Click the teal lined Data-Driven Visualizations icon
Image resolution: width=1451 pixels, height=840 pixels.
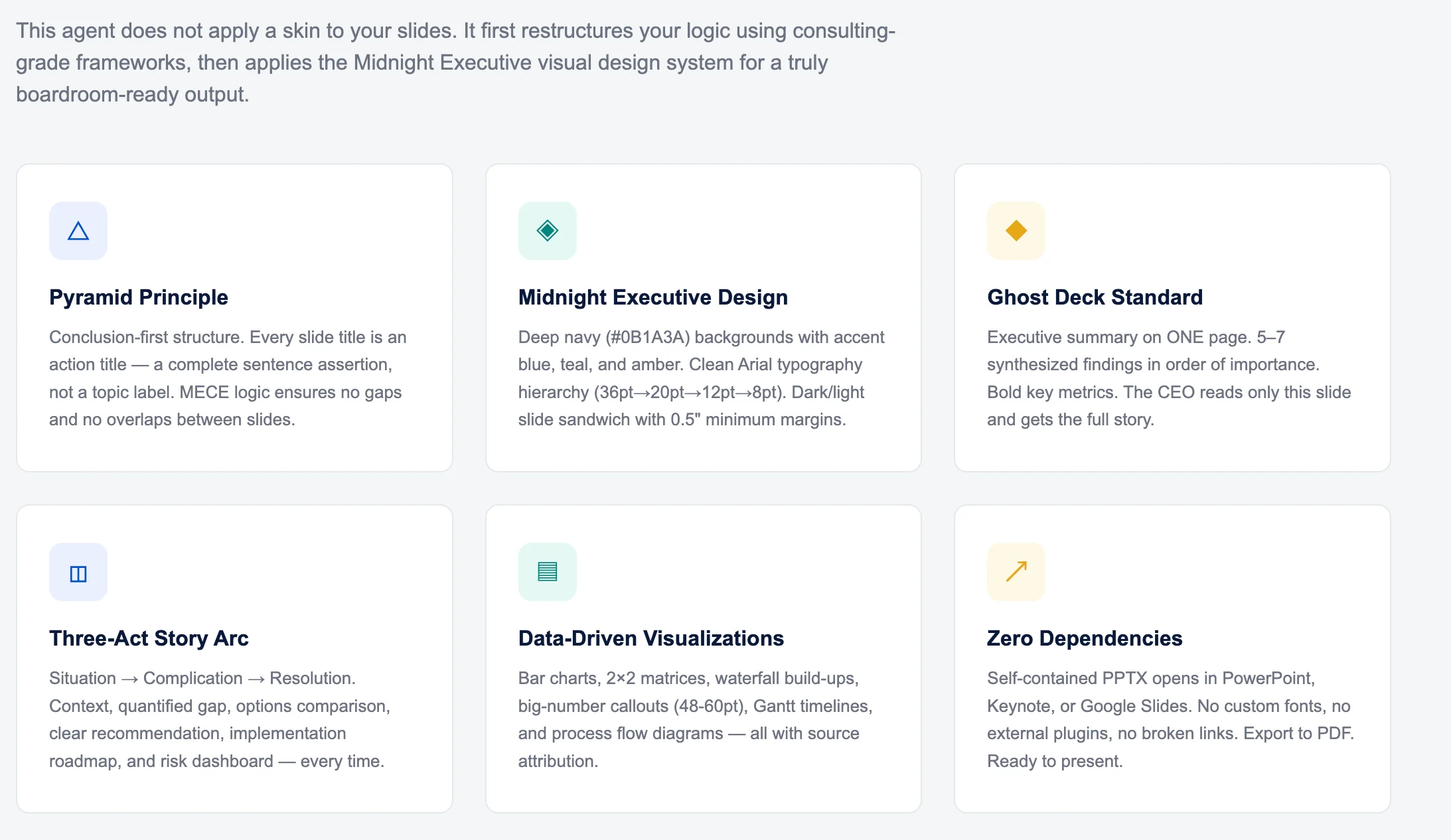tap(548, 572)
